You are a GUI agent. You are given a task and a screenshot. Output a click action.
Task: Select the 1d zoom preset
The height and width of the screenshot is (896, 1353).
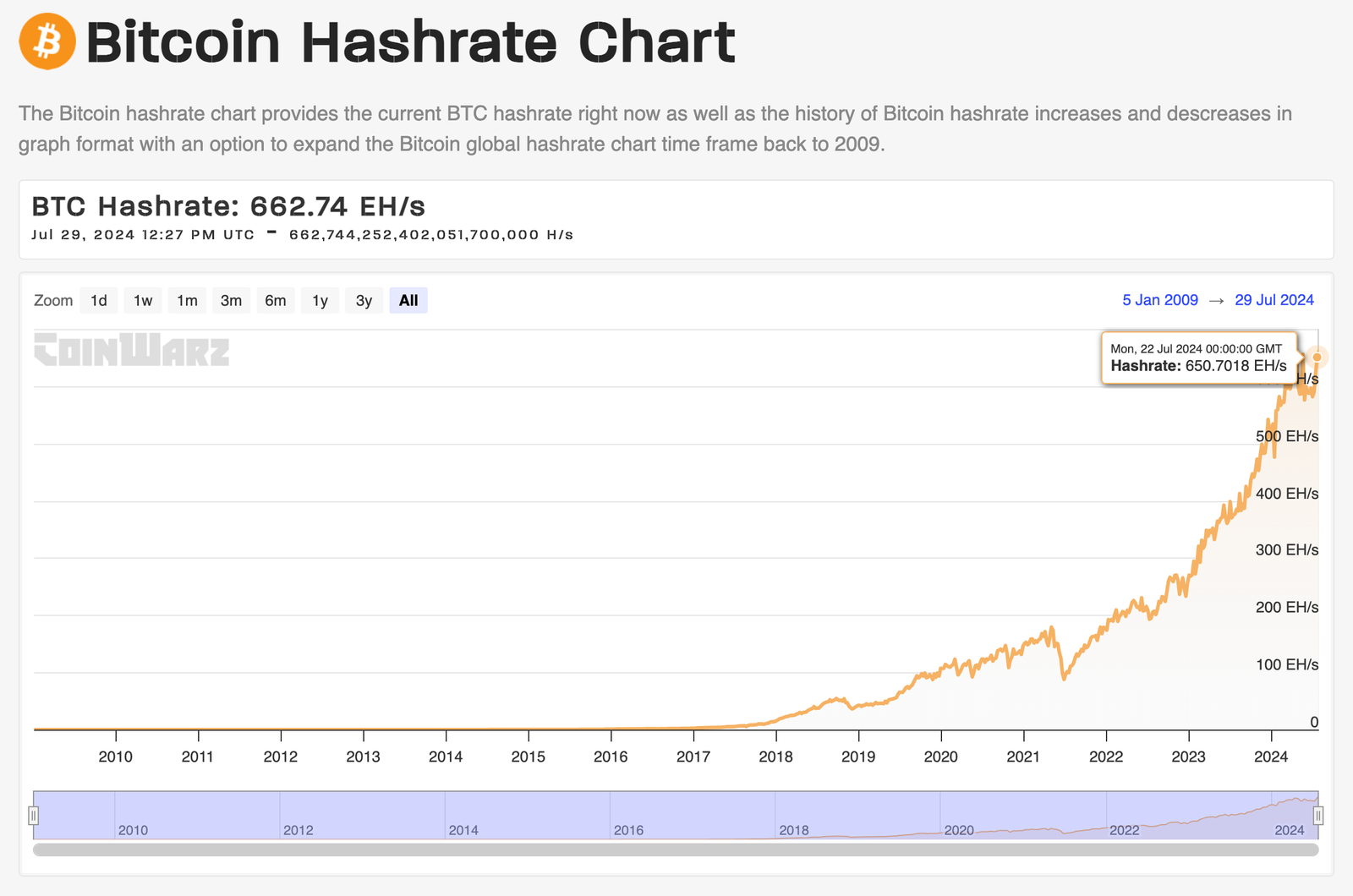[98, 300]
